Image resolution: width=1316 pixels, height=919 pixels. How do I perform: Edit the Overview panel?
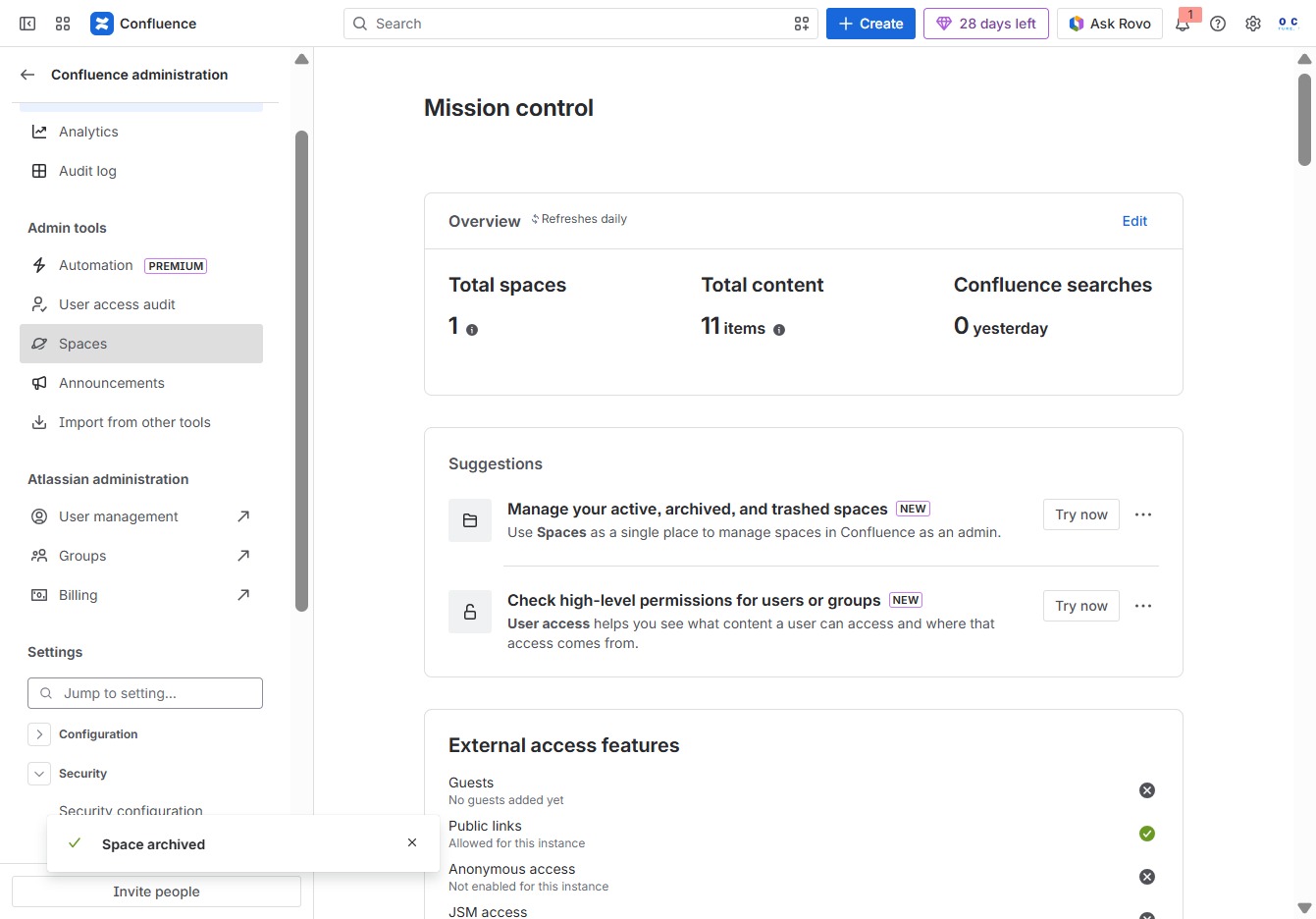click(1134, 221)
